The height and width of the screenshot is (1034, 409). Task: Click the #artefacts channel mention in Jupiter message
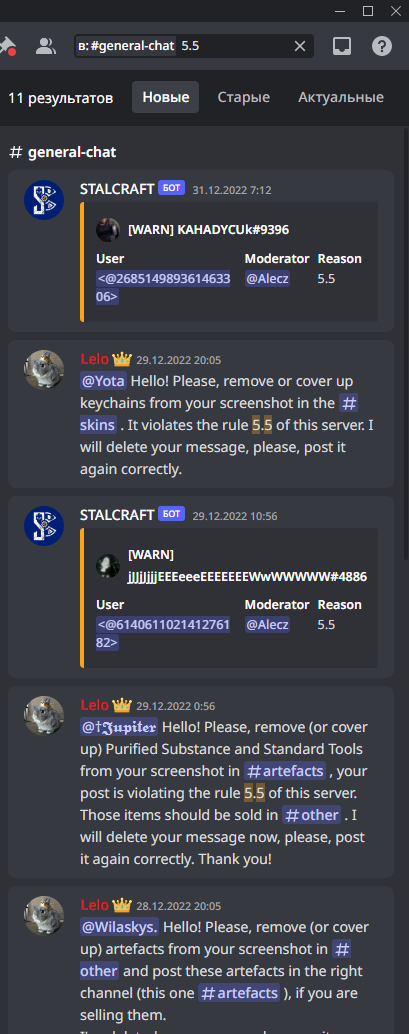(x=285, y=771)
